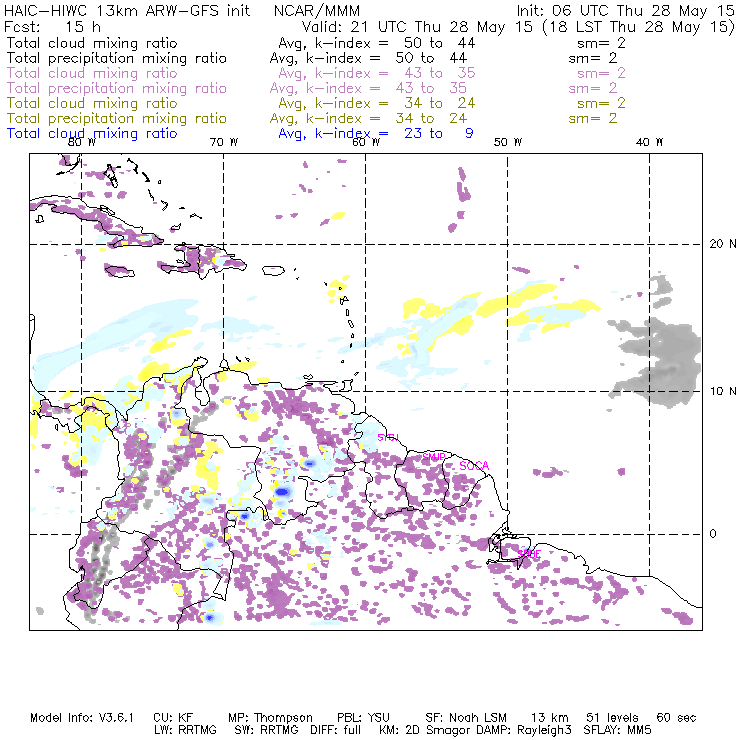Image resolution: width=740 pixels, height=740 pixels.
Task: Click the "20 N" latitude label
Action: pyautogui.click(x=723, y=244)
